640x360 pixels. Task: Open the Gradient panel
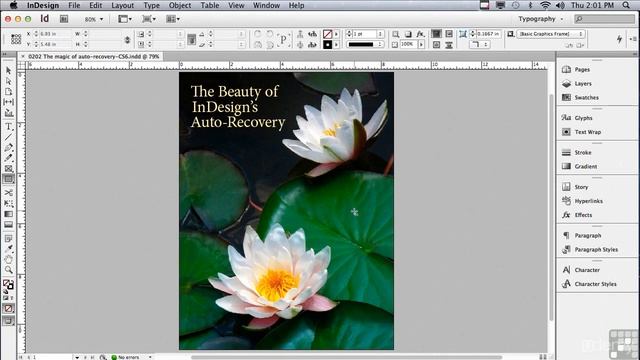(579, 166)
